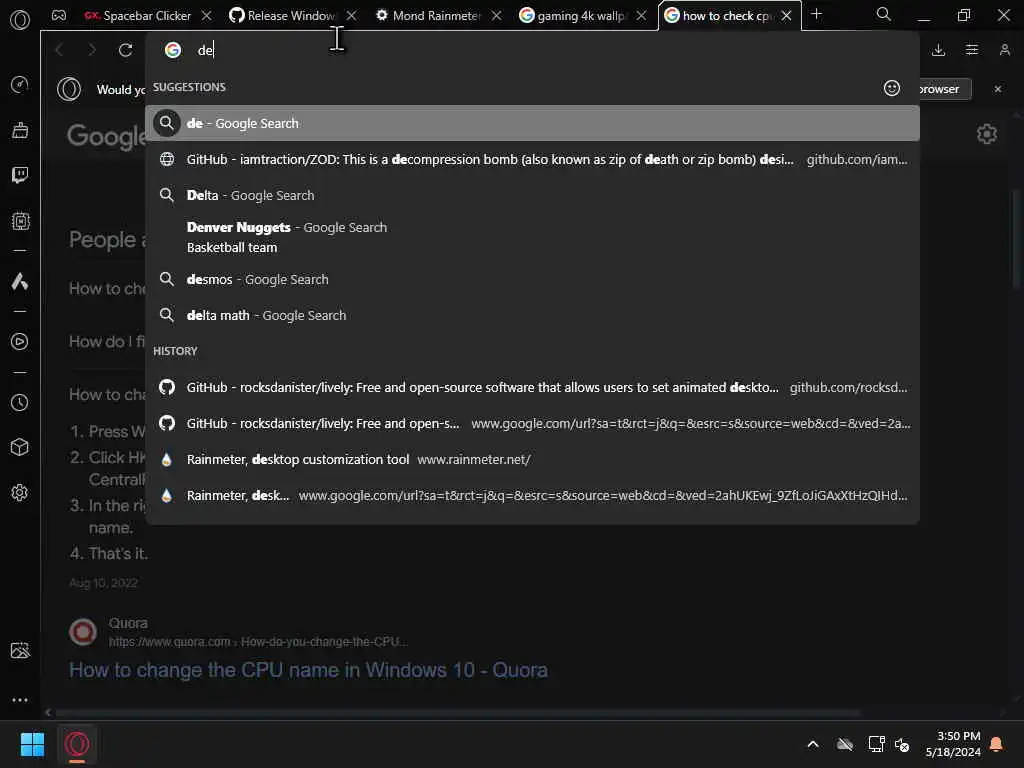Open Twitch panel in sidebar

click(x=20, y=175)
